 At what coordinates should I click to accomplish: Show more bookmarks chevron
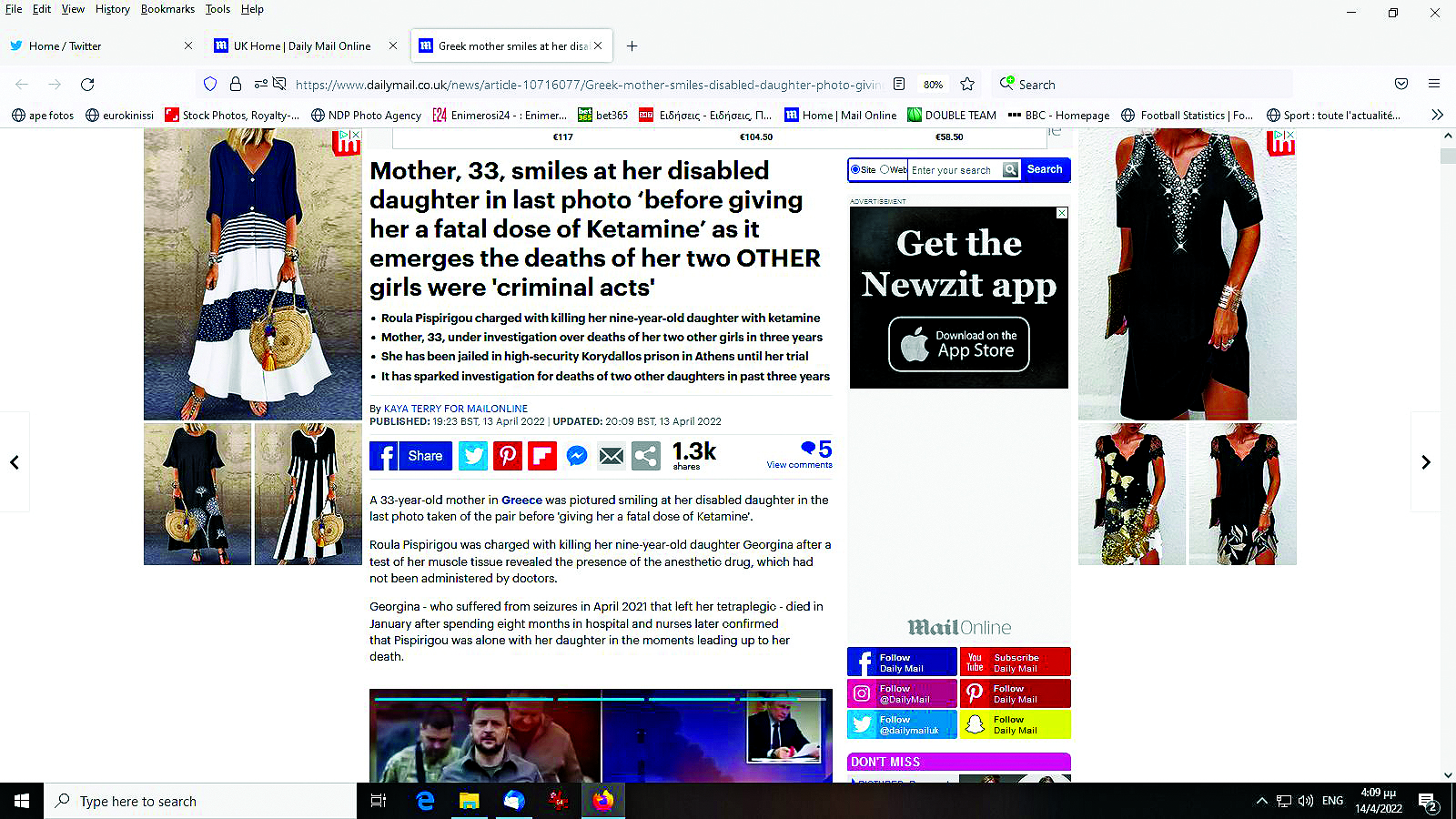coord(1437,116)
